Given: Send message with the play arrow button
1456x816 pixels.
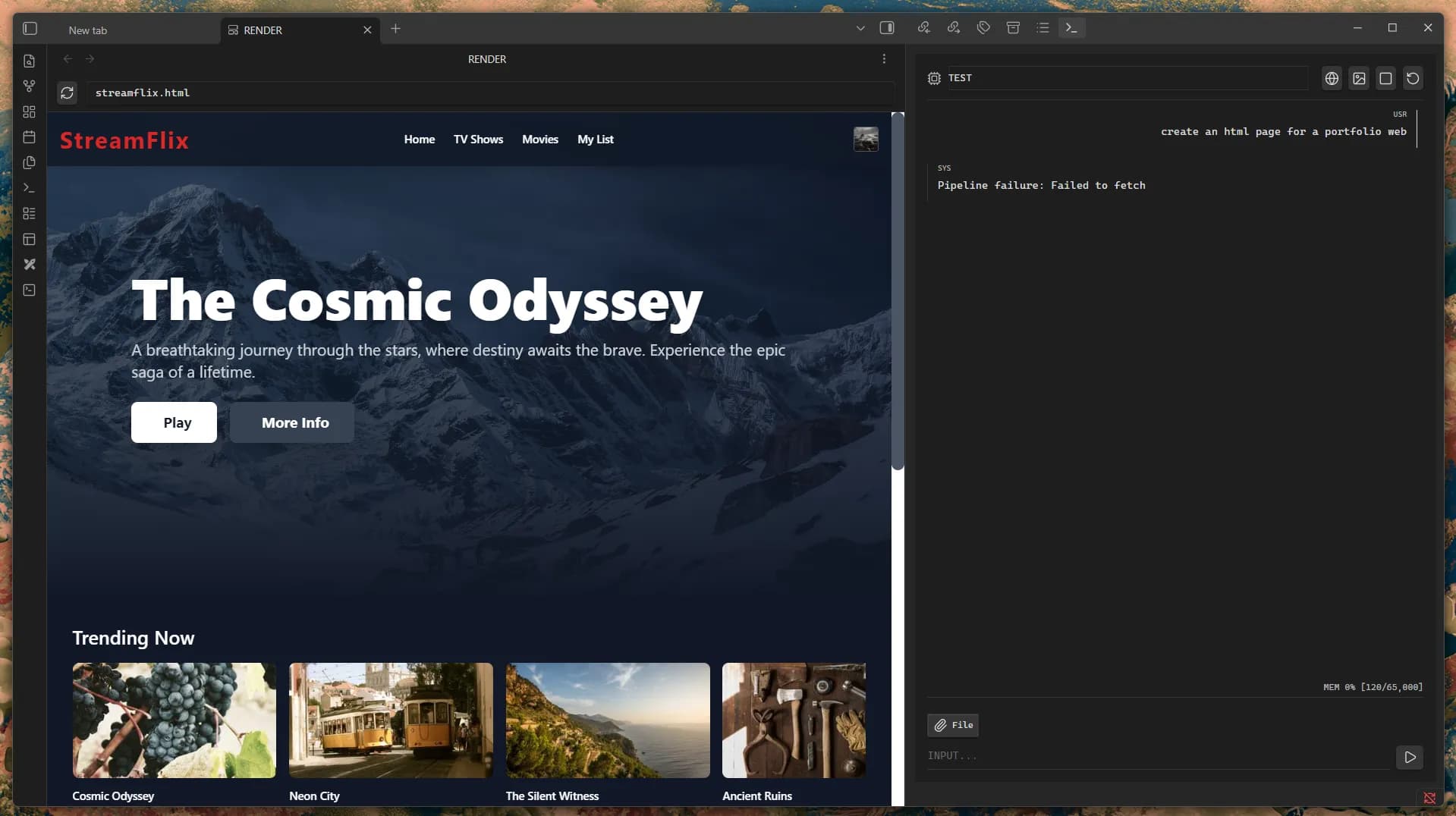Looking at the screenshot, I should coord(1410,757).
